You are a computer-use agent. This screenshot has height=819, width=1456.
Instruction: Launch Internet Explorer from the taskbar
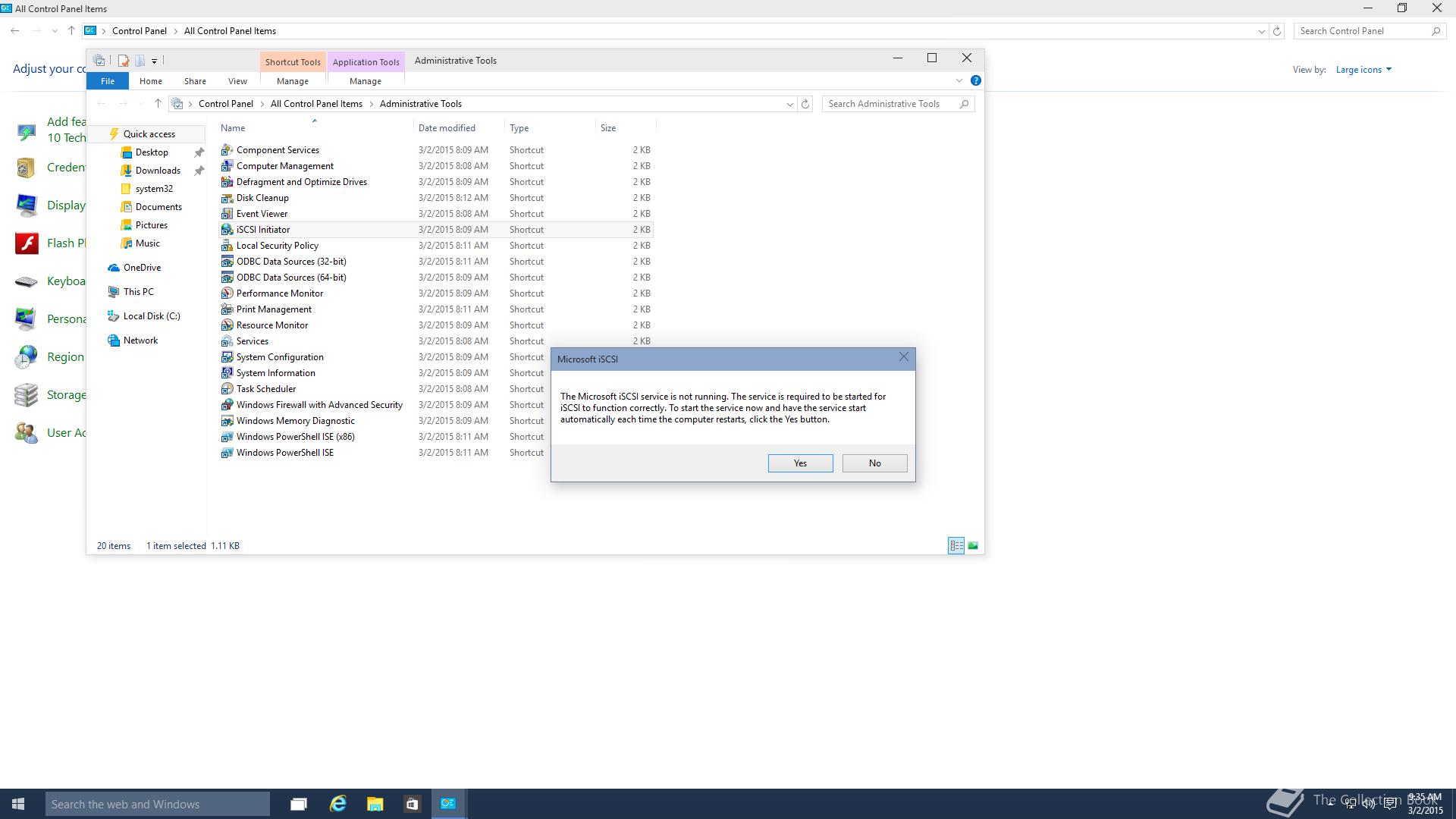click(x=337, y=804)
